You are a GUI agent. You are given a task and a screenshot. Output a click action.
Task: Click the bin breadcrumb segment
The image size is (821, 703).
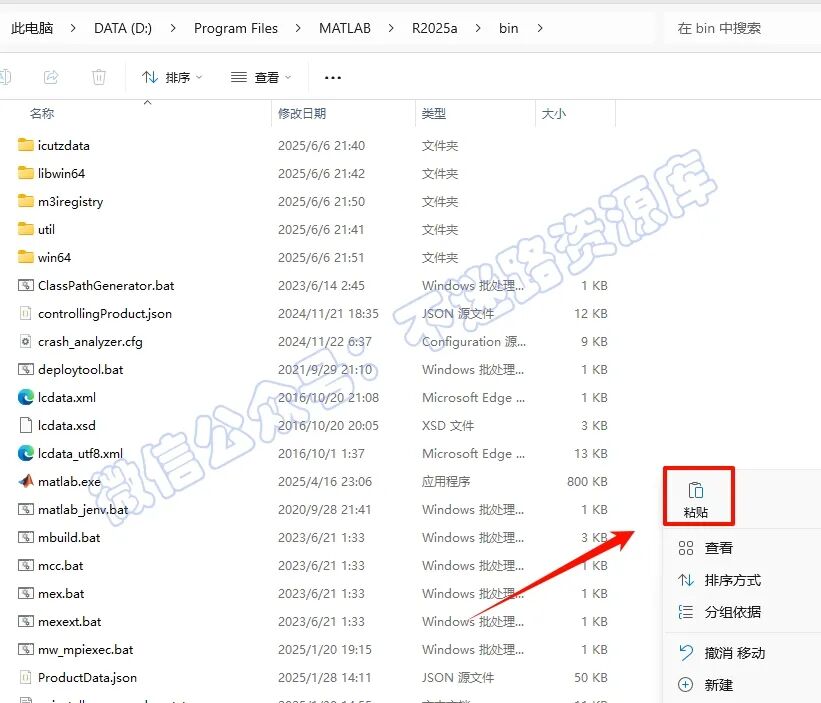(x=508, y=28)
